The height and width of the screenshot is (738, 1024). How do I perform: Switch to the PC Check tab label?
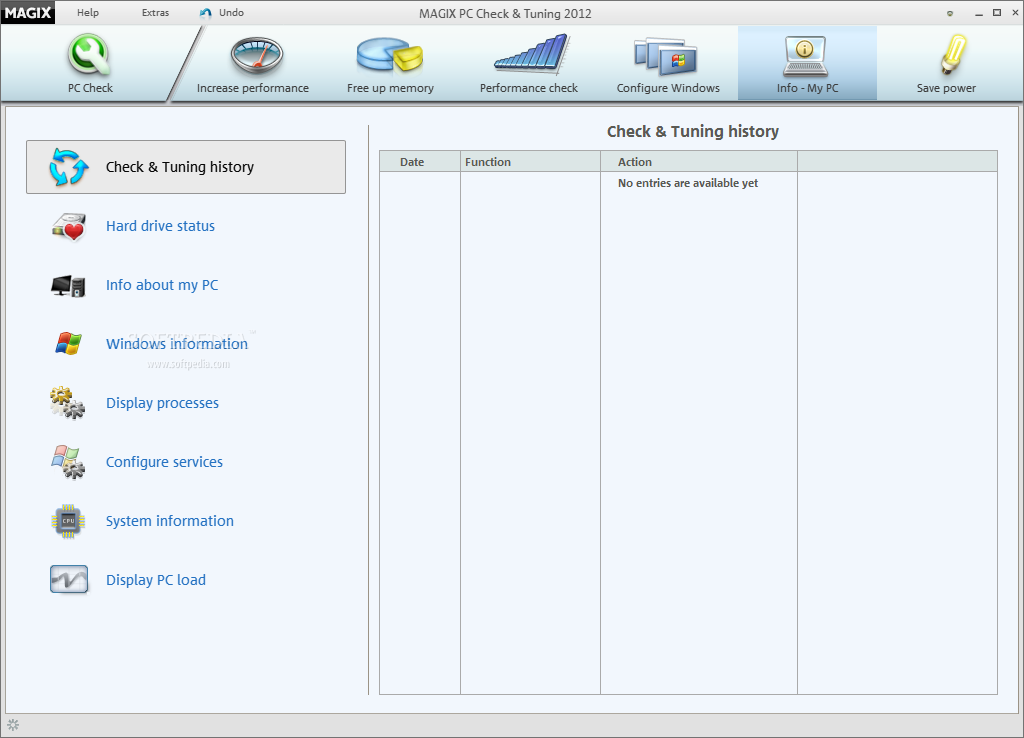[x=90, y=88]
